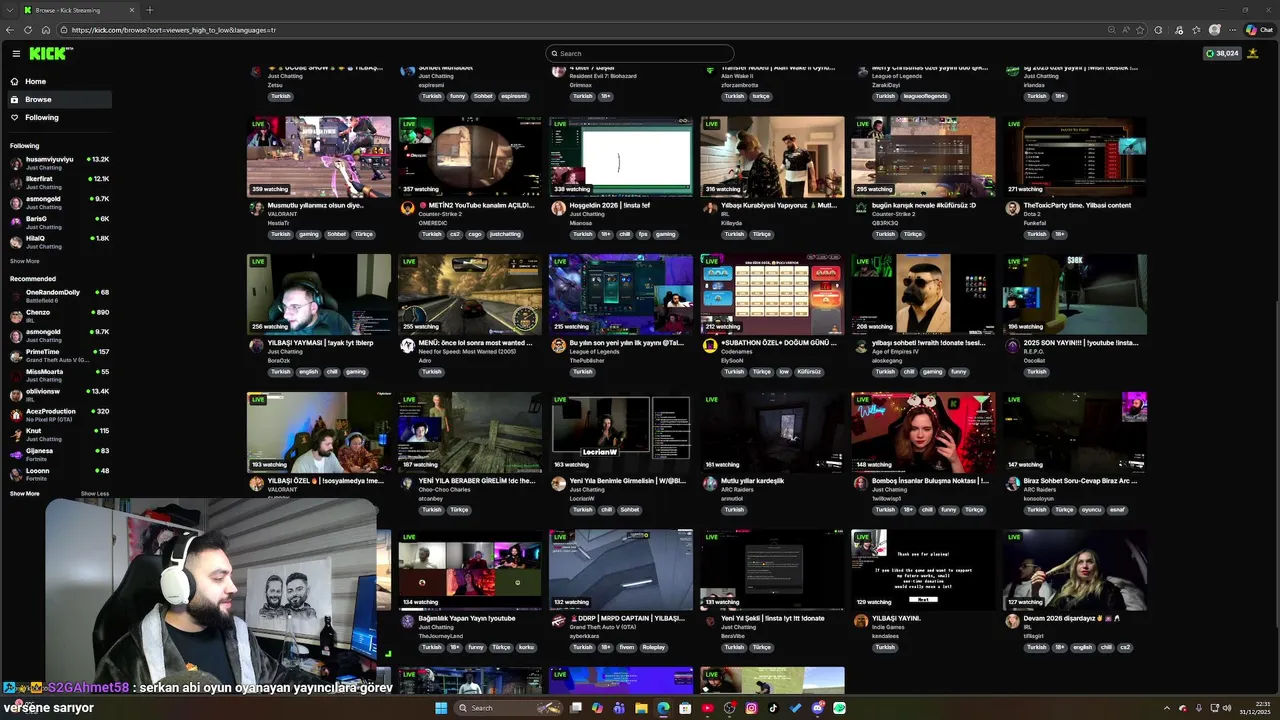Open Dota 2 stream thumbnail with 271 watching
The height and width of the screenshot is (720, 1280).
click(x=1075, y=156)
